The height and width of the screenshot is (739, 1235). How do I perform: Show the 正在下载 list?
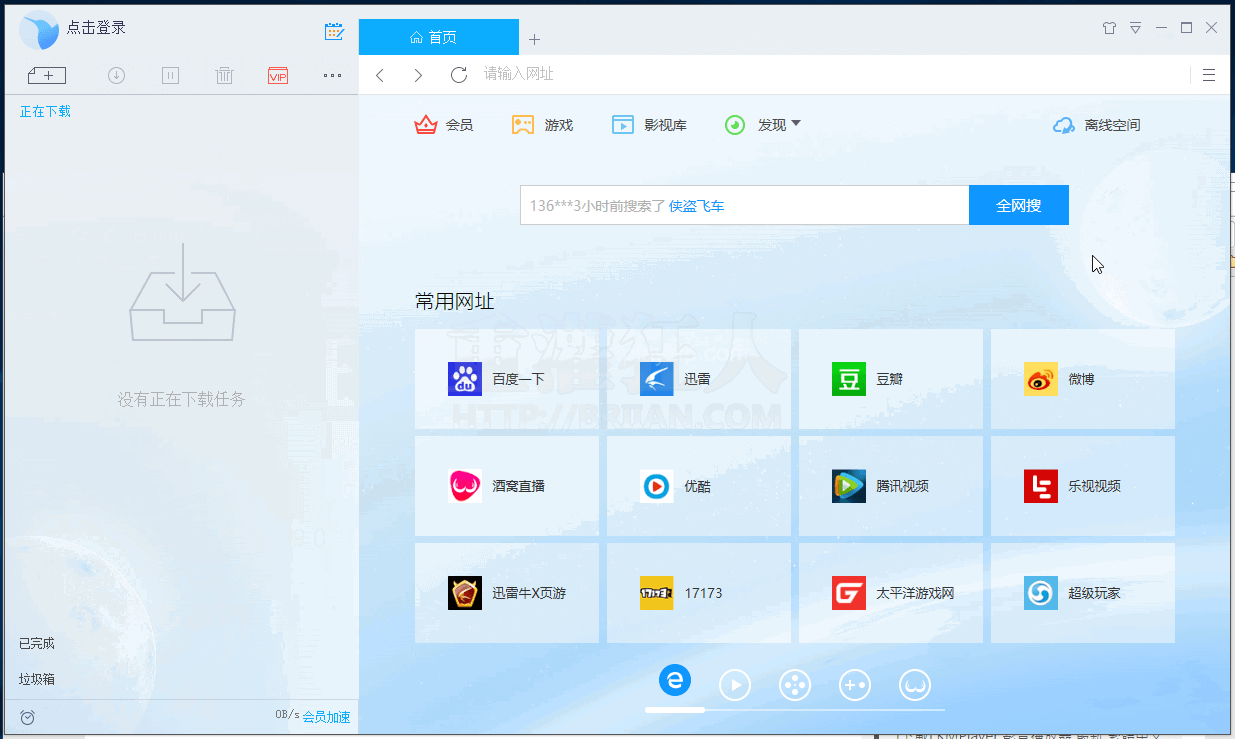tap(45, 111)
